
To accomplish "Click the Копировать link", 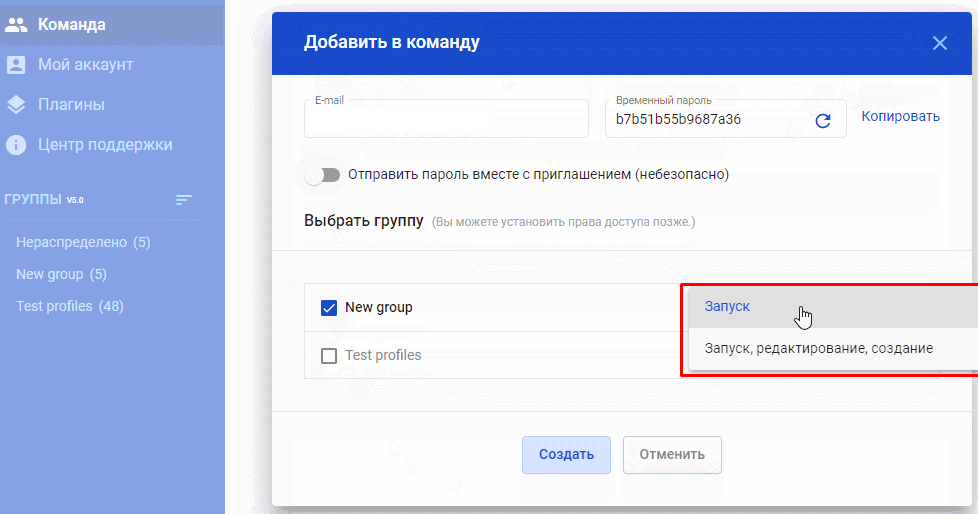I will 900,117.
